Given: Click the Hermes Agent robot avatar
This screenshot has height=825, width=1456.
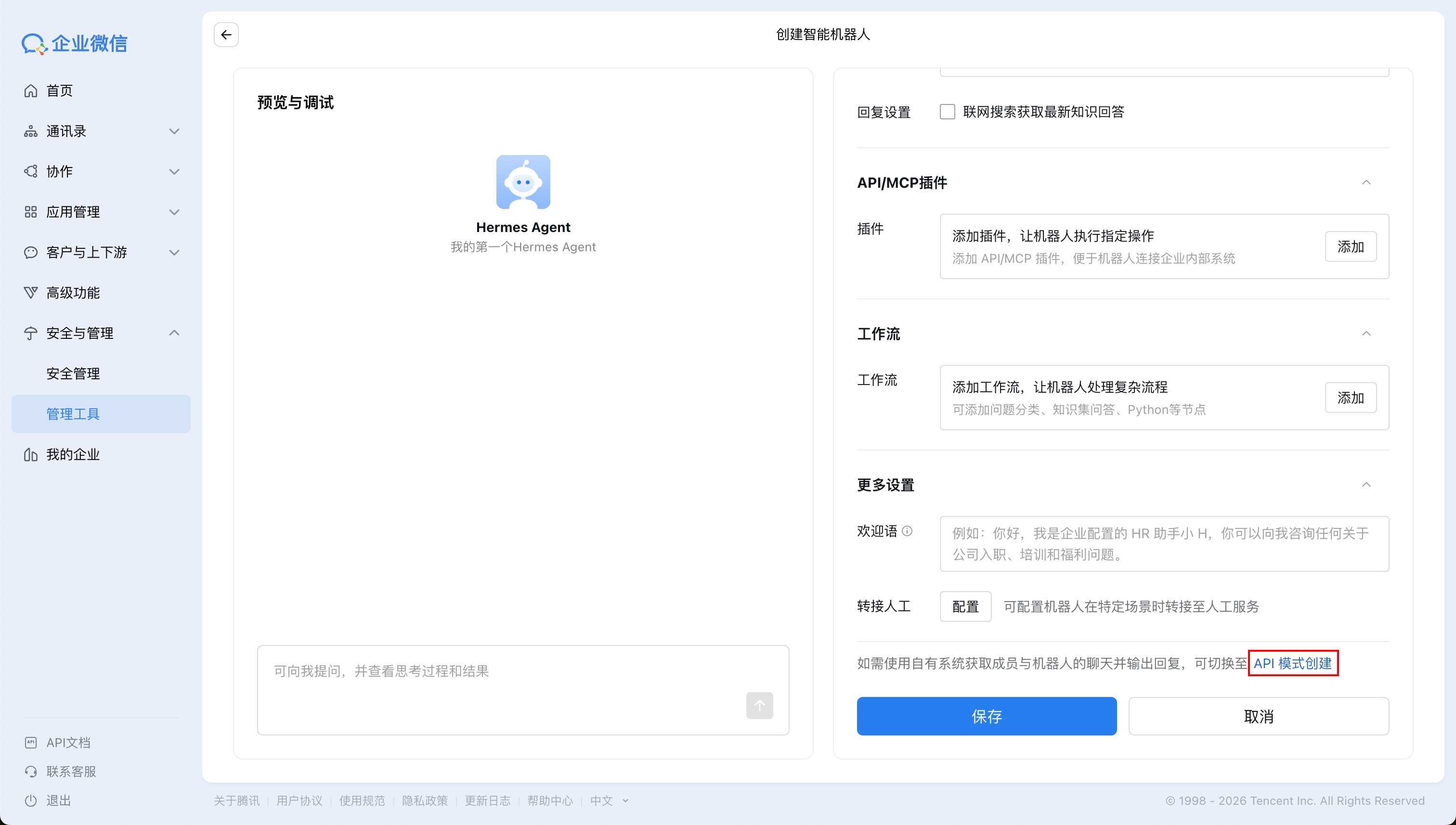Looking at the screenshot, I should [522, 181].
